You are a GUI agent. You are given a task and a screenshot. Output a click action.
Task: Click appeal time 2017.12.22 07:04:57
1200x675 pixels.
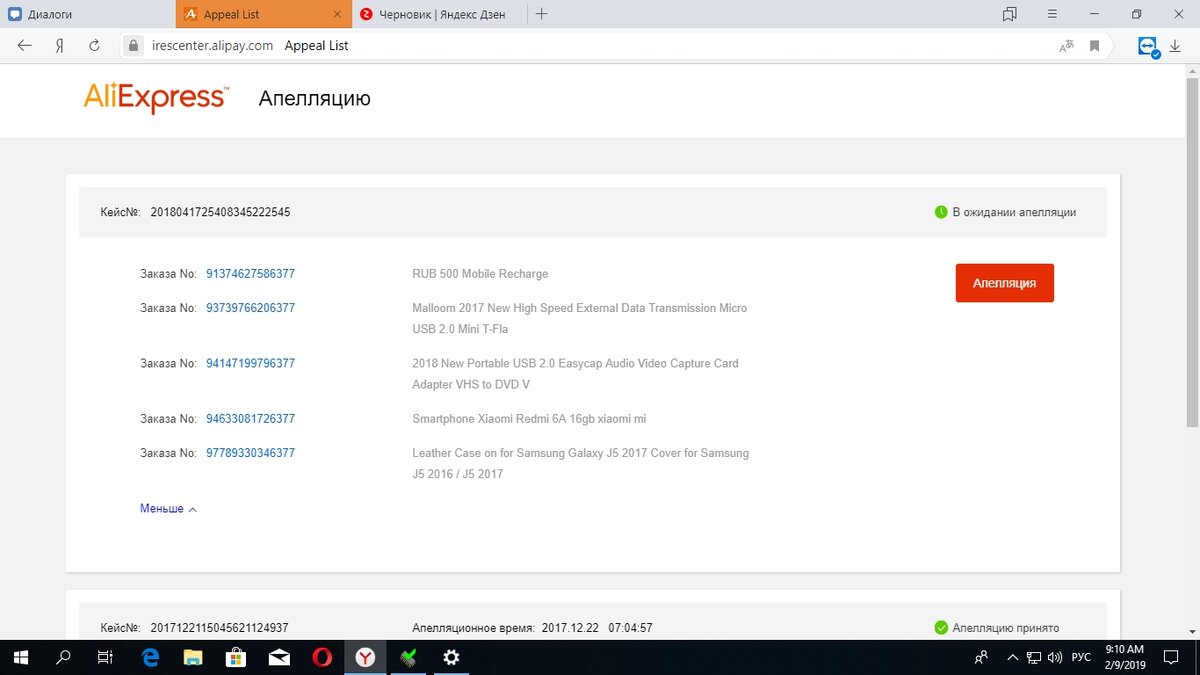click(597, 628)
